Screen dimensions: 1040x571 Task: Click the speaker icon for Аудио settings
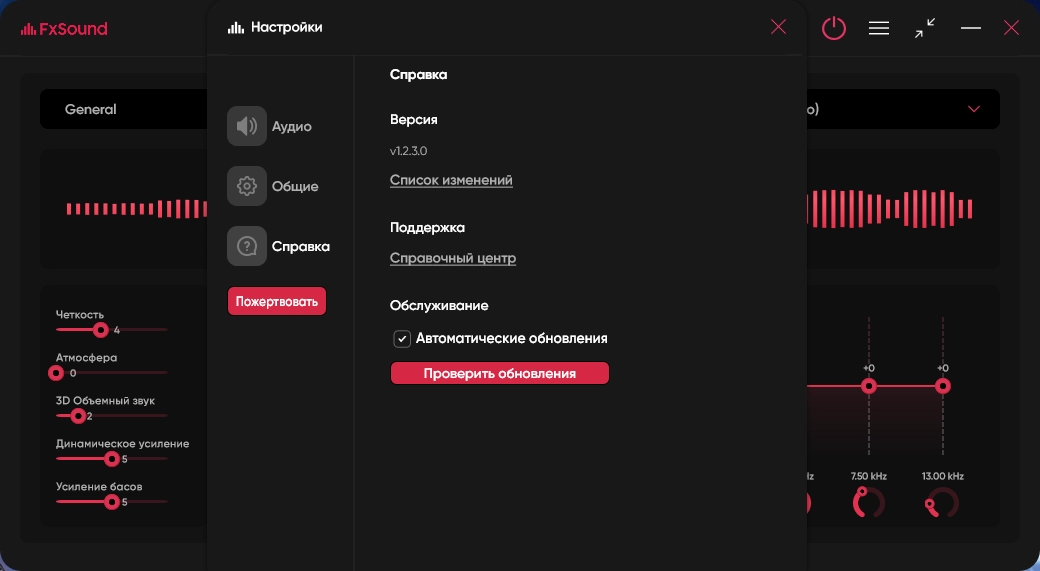[x=246, y=127]
